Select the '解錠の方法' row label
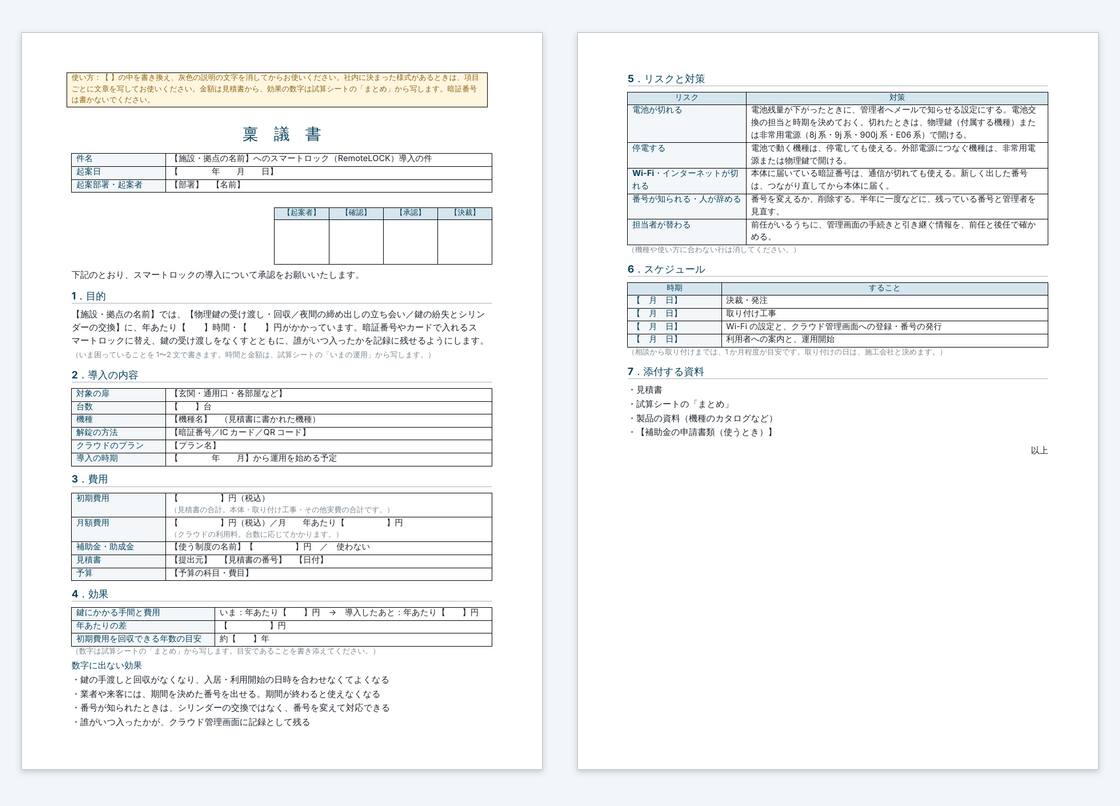The height and width of the screenshot is (806, 1120). [x=119, y=433]
